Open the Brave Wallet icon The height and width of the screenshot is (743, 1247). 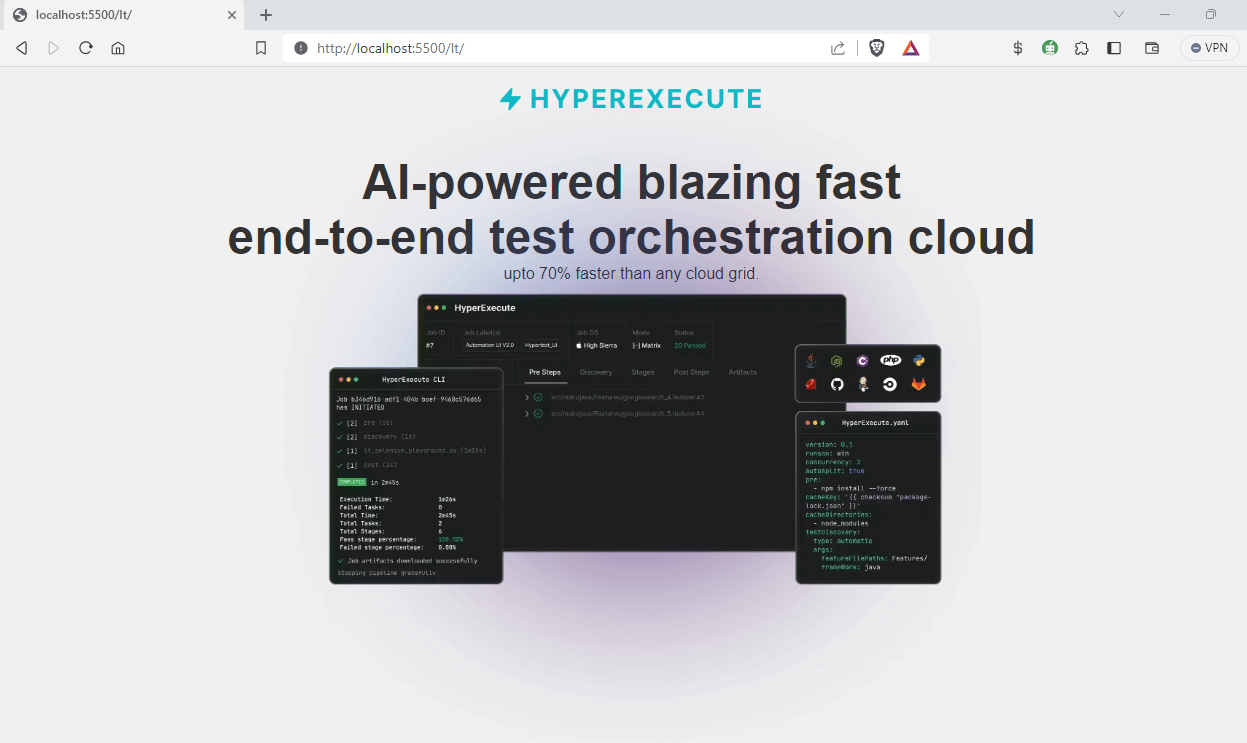point(1152,48)
